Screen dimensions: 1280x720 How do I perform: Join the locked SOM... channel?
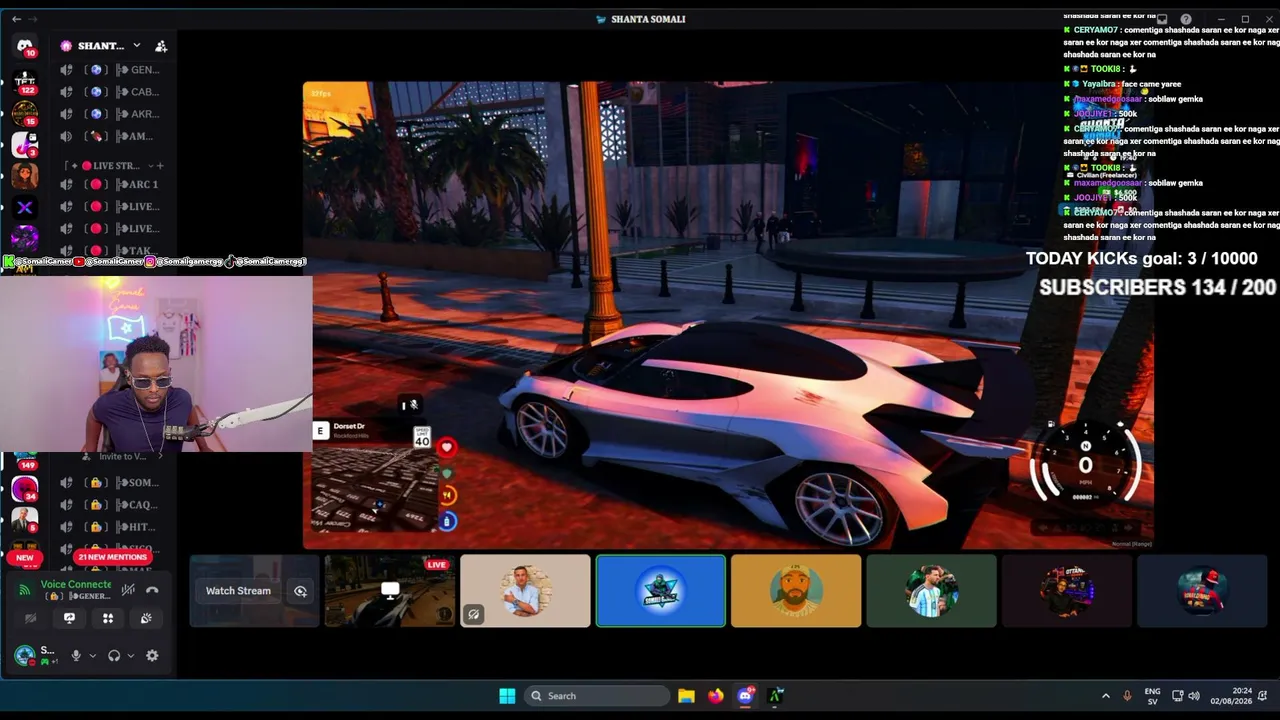click(110, 483)
